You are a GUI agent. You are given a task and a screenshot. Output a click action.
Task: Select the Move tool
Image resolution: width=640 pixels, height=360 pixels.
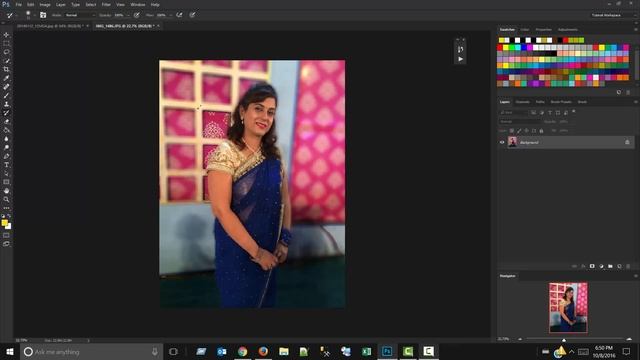click(x=6, y=35)
